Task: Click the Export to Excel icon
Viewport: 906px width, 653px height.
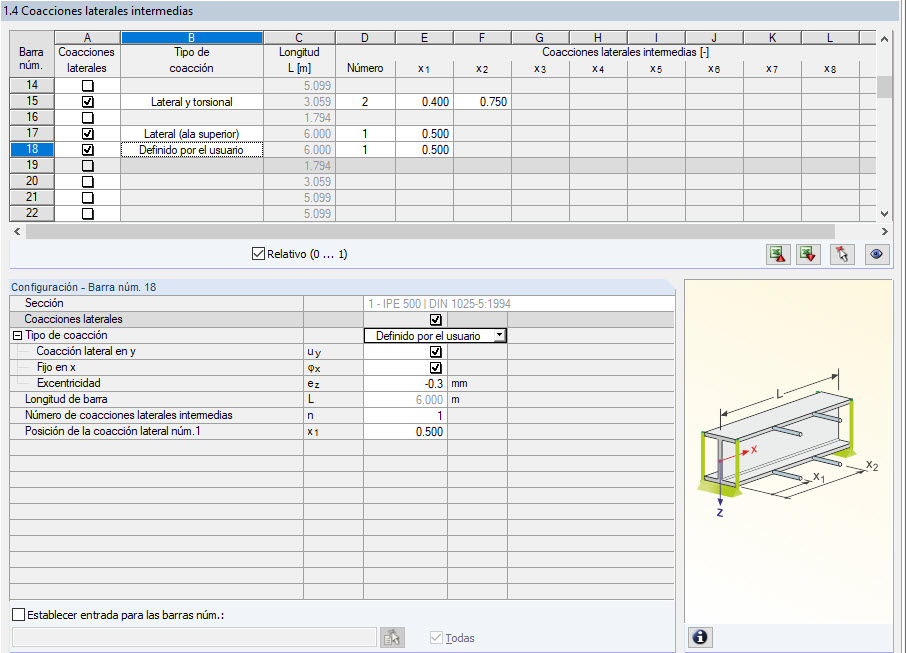Action: point(778,254)
